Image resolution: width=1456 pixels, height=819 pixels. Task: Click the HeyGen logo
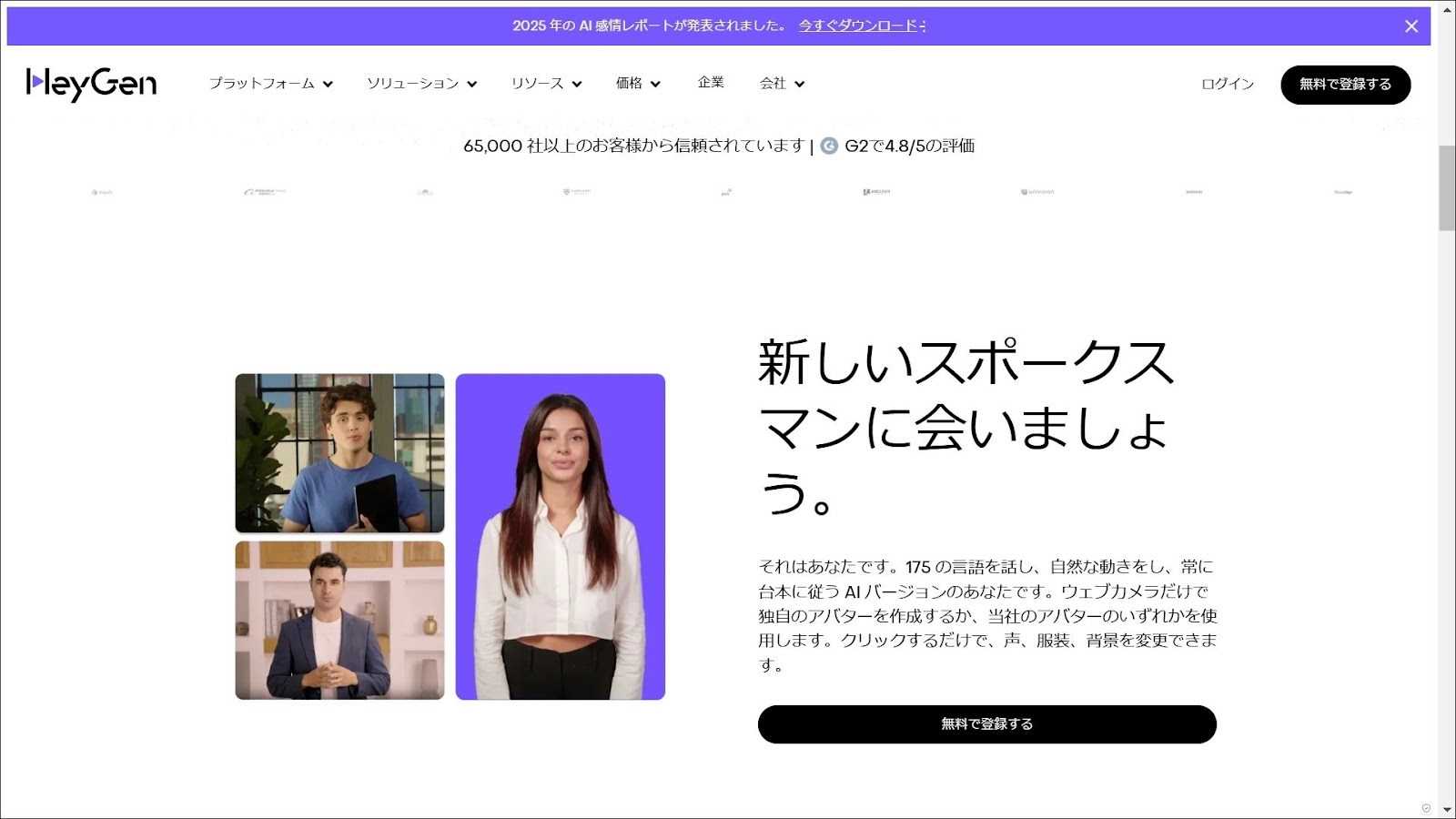[x=91, y=84]
